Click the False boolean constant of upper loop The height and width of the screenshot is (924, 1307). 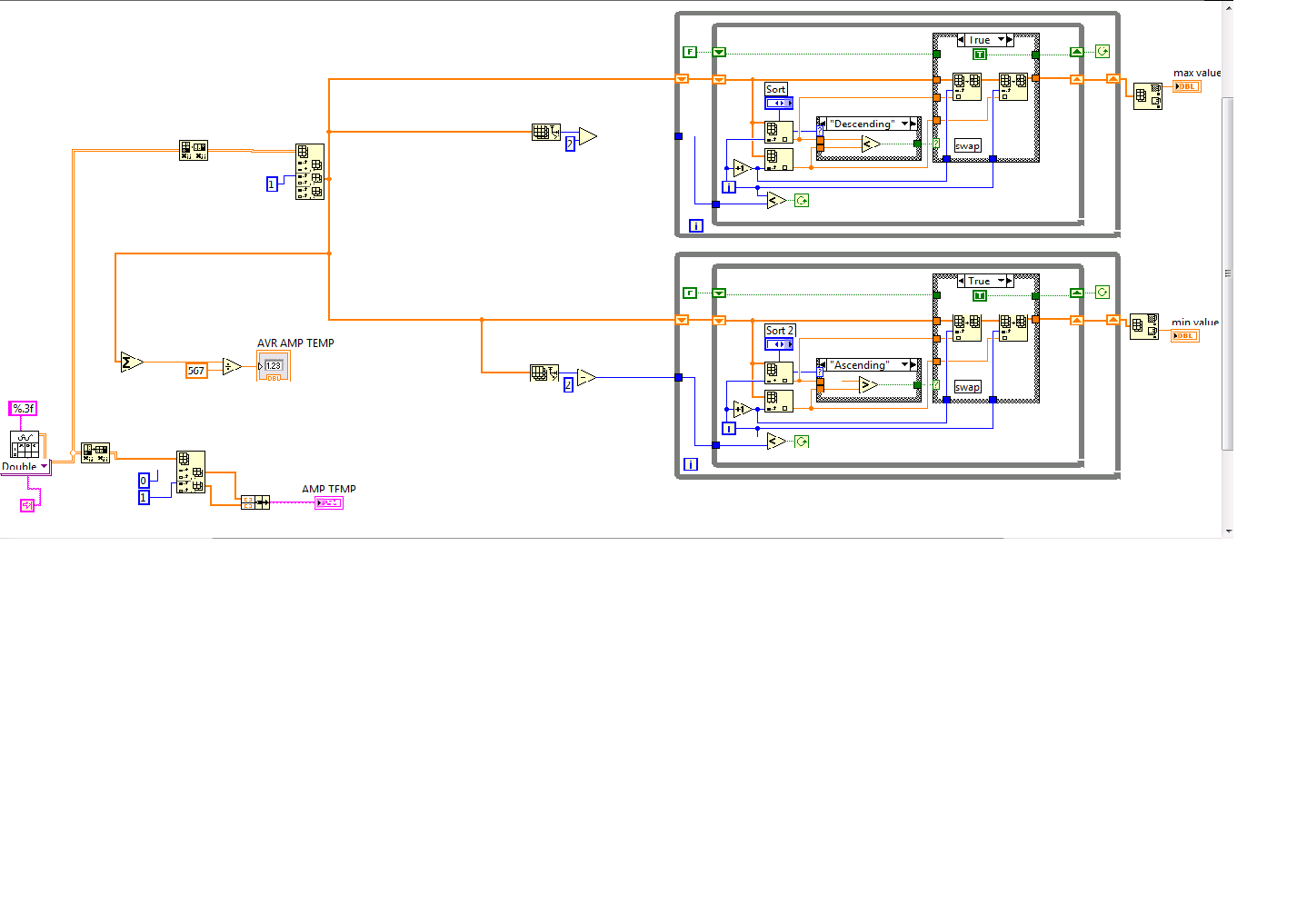690,52
